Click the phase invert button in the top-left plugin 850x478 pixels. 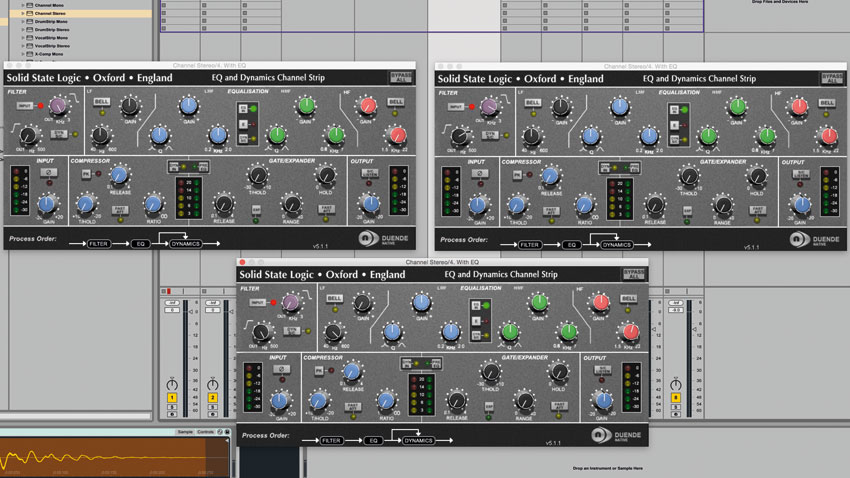(47, 174)
